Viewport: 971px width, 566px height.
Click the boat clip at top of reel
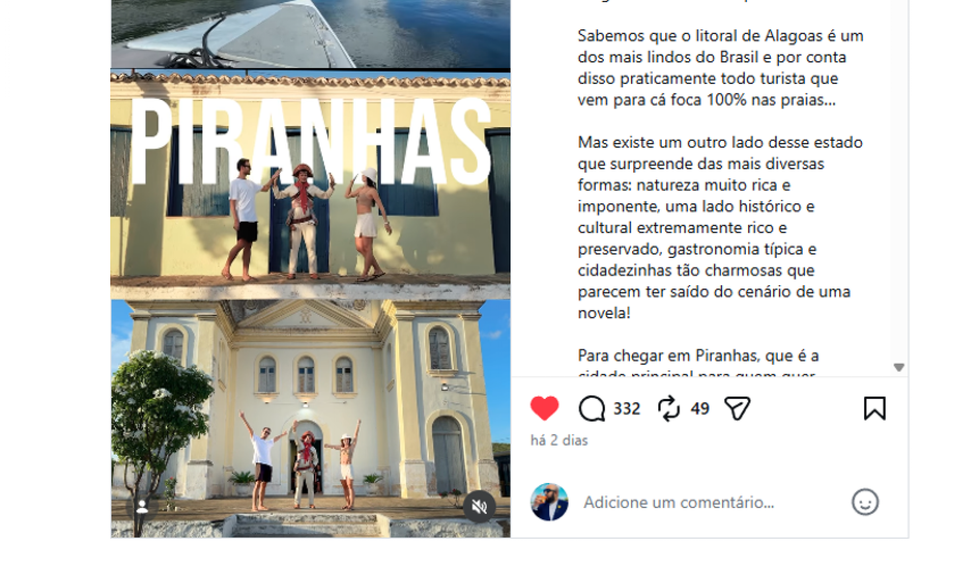tap(310, 34)
